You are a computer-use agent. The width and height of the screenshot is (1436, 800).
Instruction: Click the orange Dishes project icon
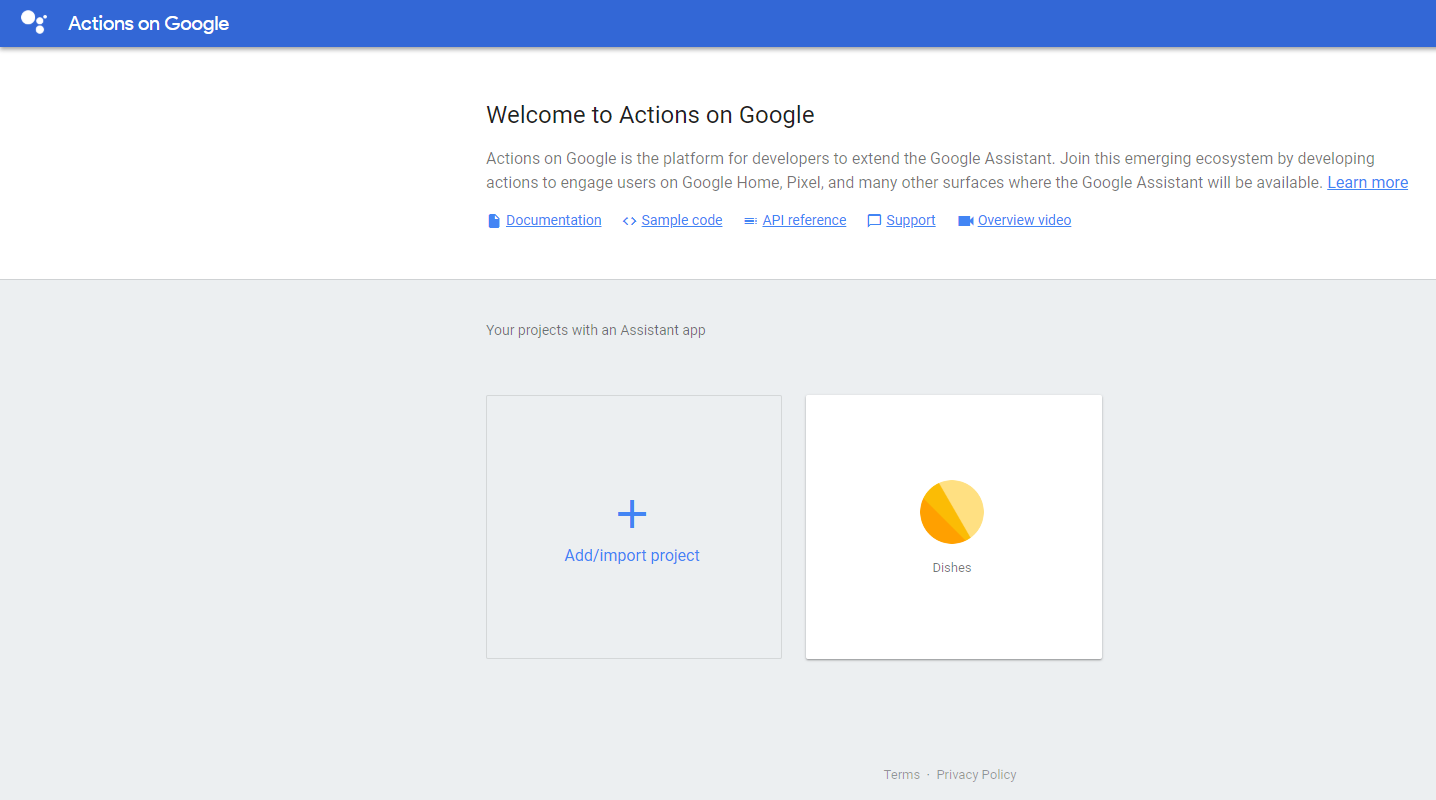coord(952,512)
